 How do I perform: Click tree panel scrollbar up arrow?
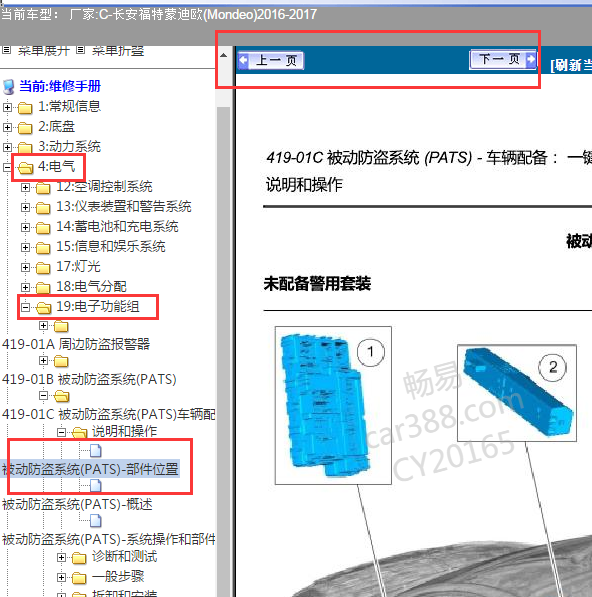(223, 56)
